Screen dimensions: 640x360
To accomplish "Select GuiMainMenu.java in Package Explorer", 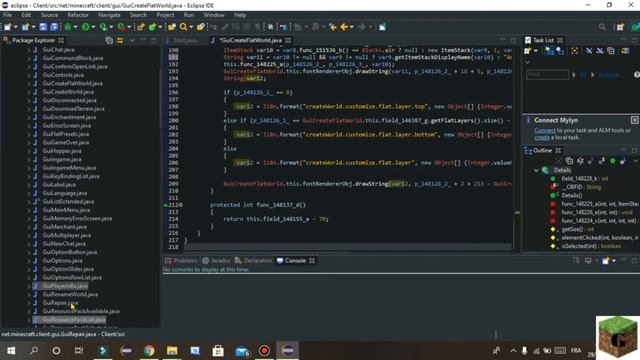I will [x=66, y=210].
